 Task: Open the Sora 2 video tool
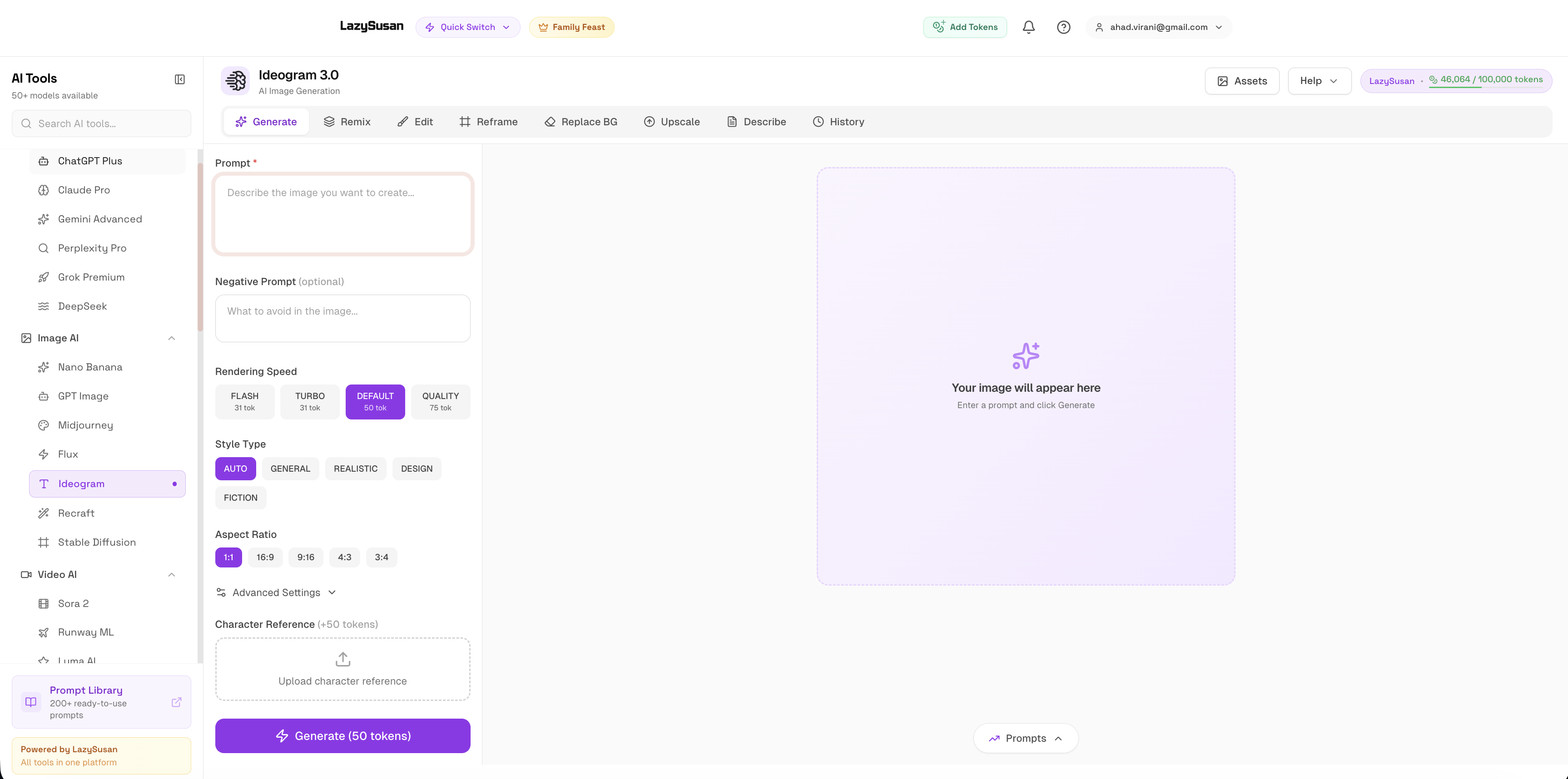pyautogui.click(x=72, y=603)
